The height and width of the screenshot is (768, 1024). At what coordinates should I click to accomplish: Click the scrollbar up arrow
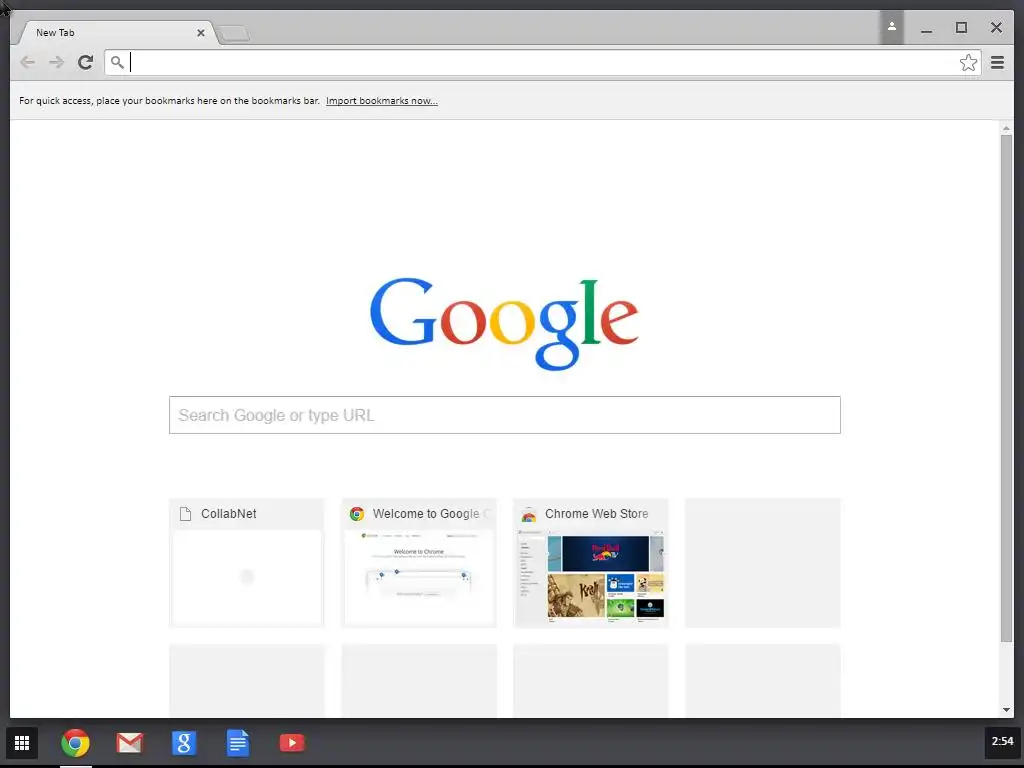click(1006, 129)
